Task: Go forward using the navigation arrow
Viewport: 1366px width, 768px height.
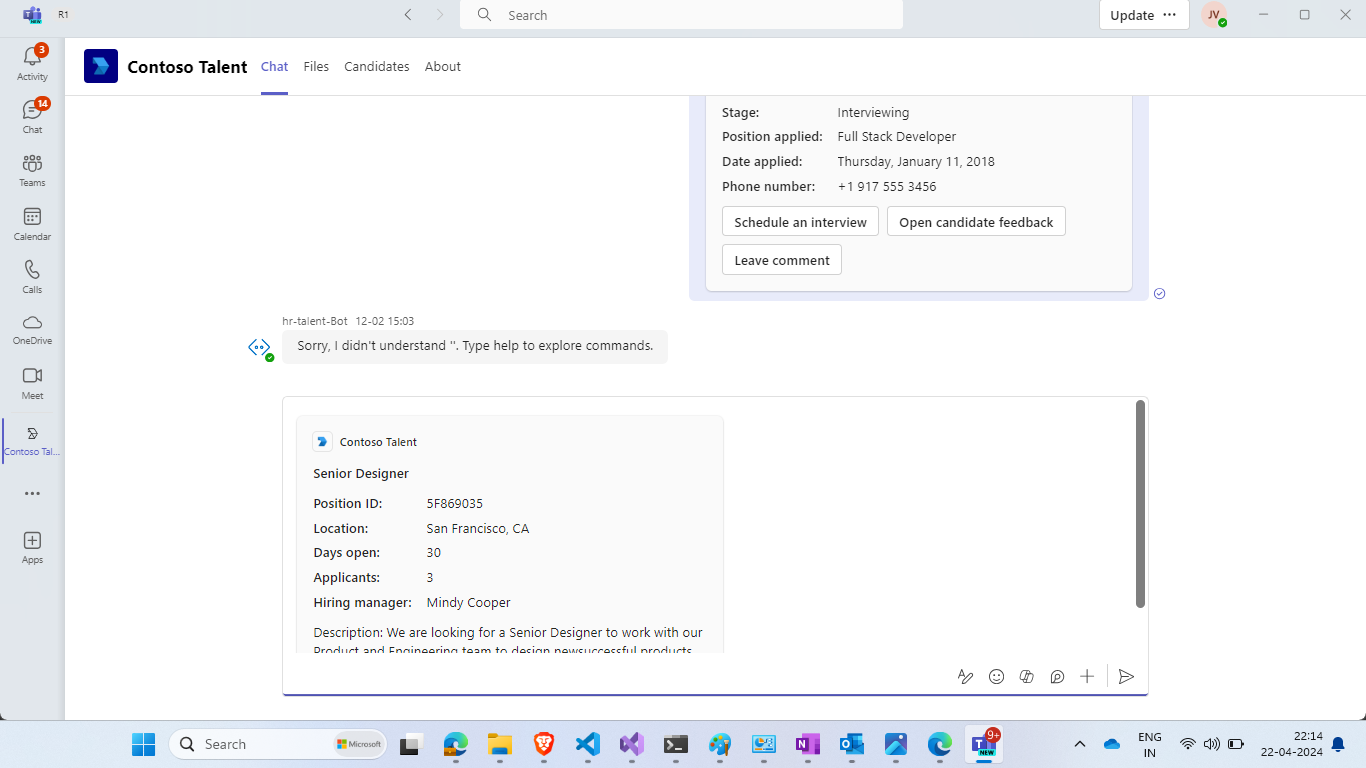Action: tap(439, 15)
